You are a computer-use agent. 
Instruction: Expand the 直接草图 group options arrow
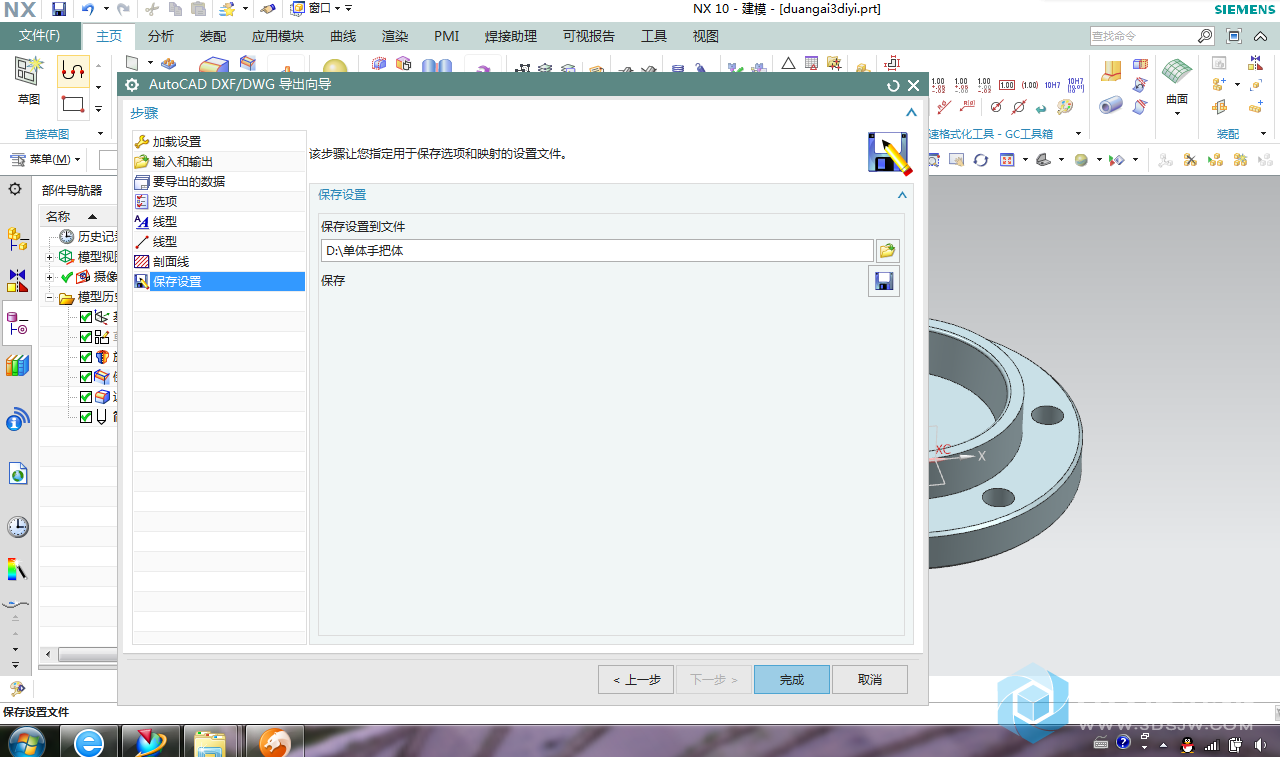100,133
